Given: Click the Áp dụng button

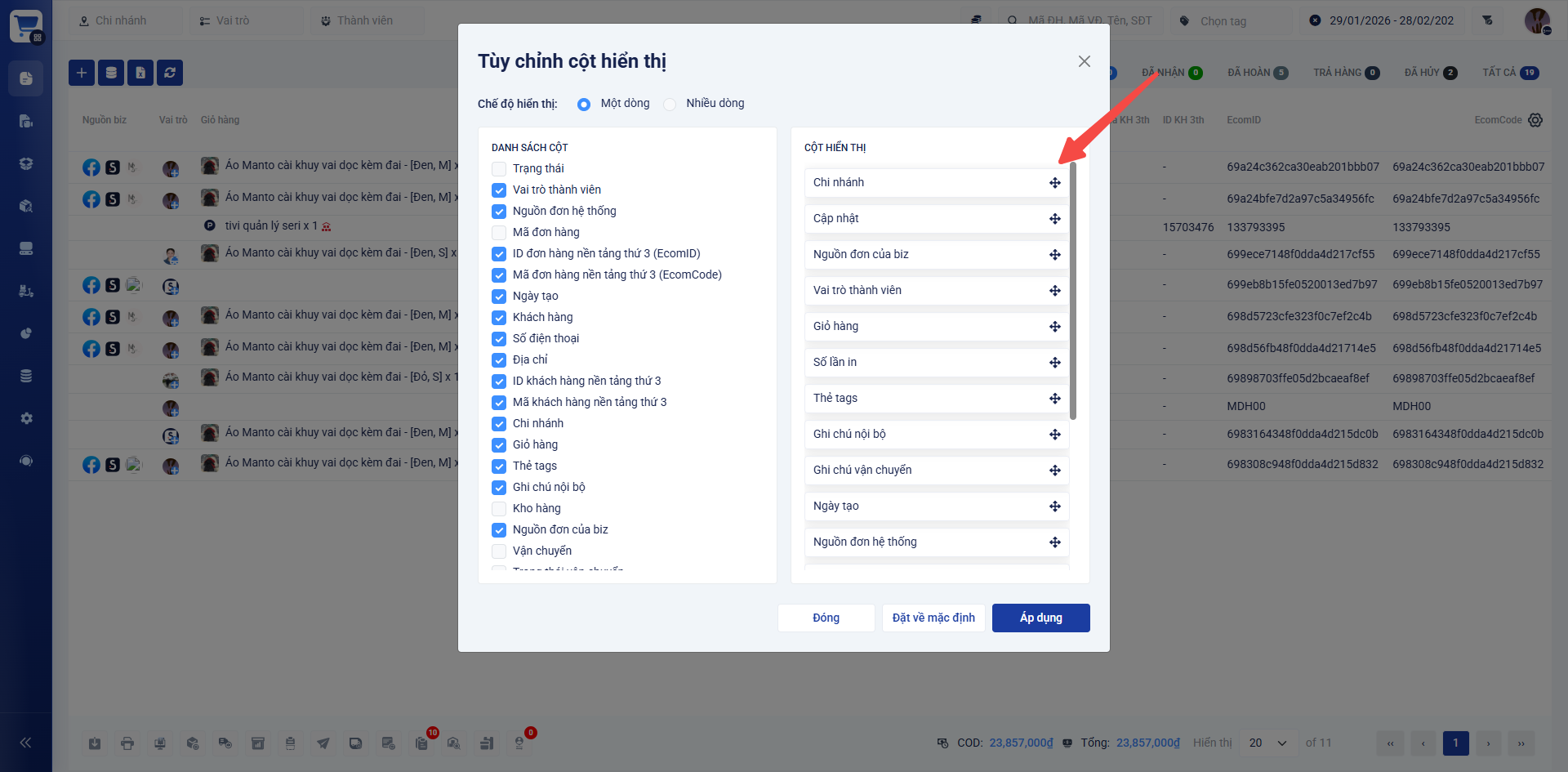Looking at the screenshot, I should pyautogui.click(x=1040, y=618).
